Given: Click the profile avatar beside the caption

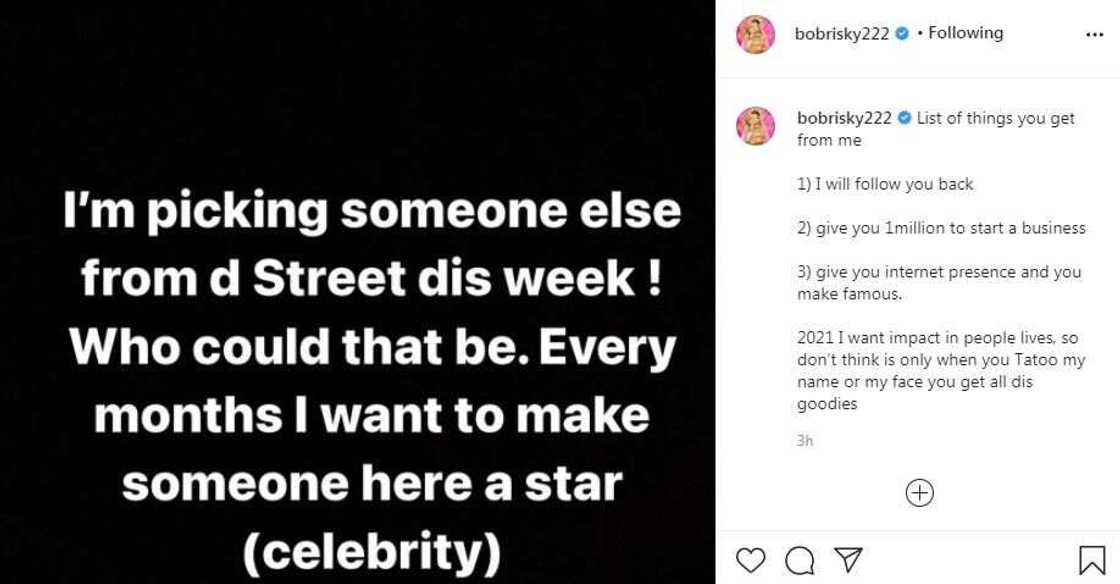Looking at the screenshot, I should [x=756, y=126].
